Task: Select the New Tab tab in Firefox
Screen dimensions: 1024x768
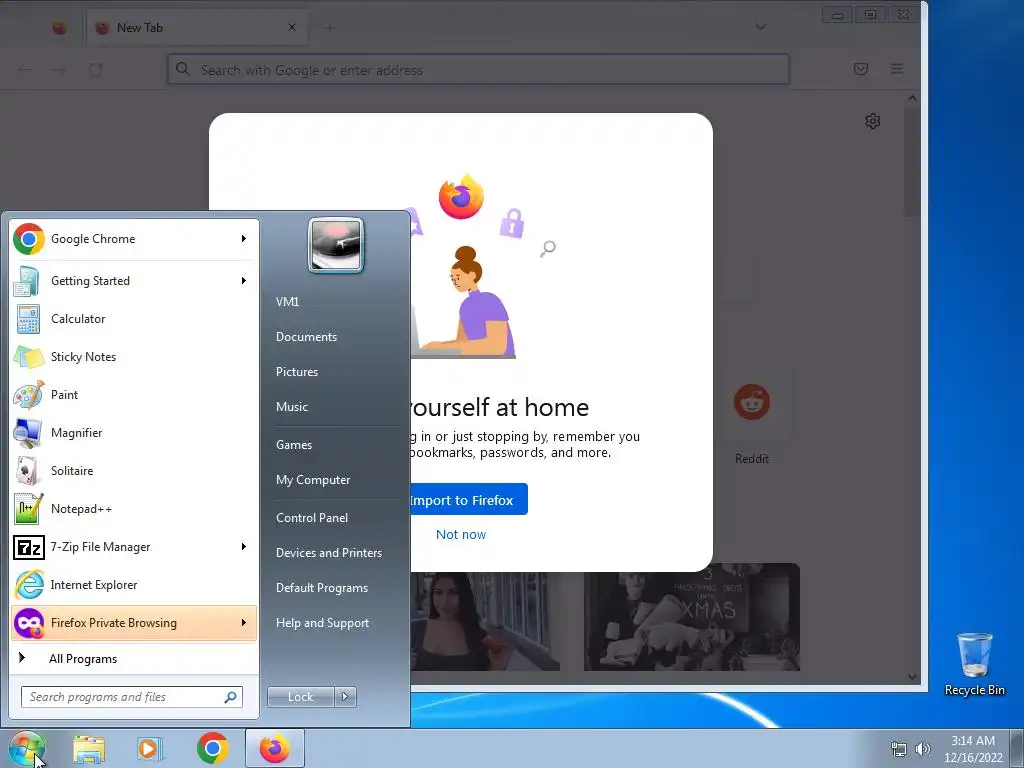Action: click(x=196, y=27)
